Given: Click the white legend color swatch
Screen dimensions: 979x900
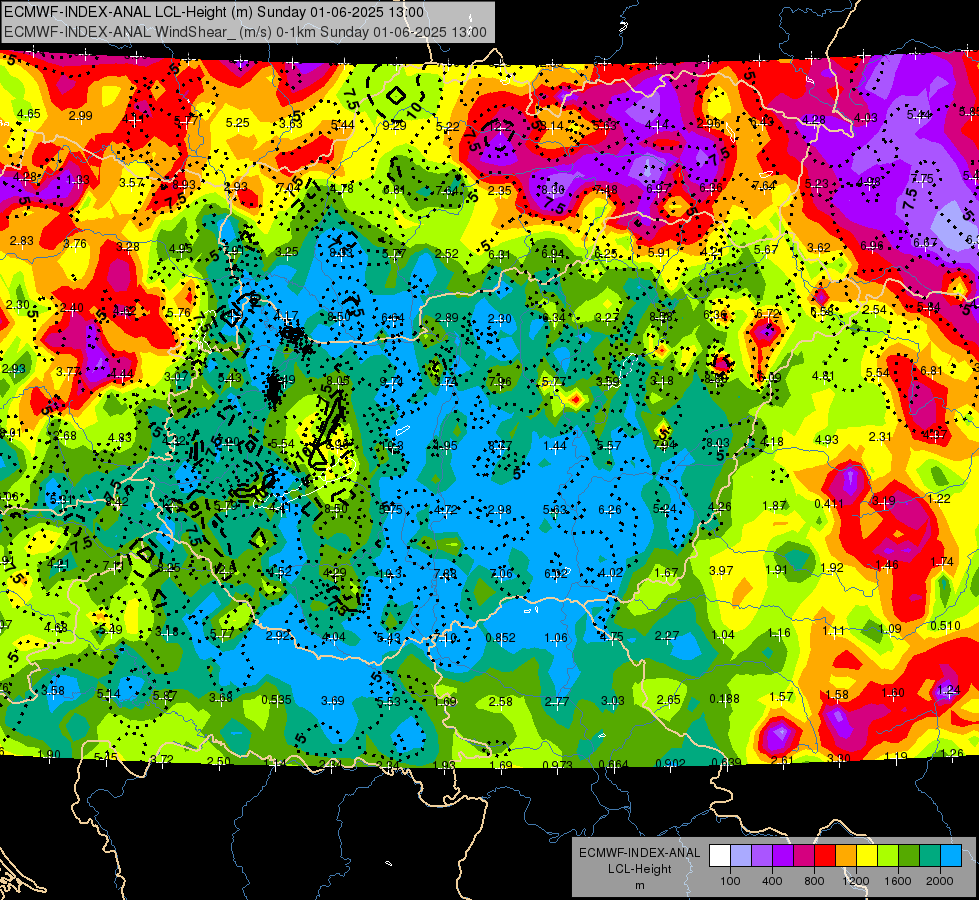Looking at the screenshot, I should point(720,856).
